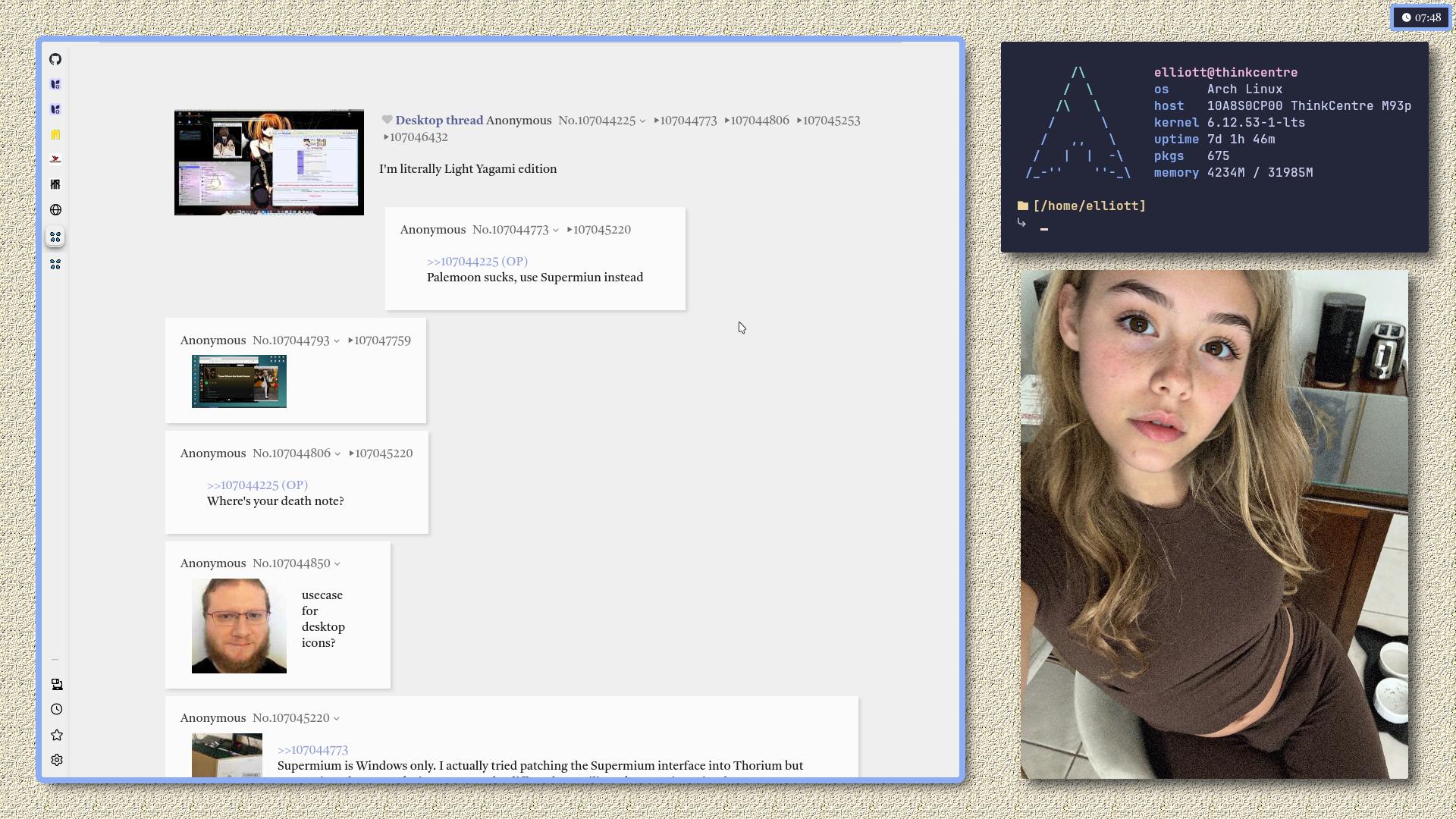Viewport: 1456px width, 819px height.
Task: Expand the OP desktop screenshot thumbnail
Action: coord(268,162)
